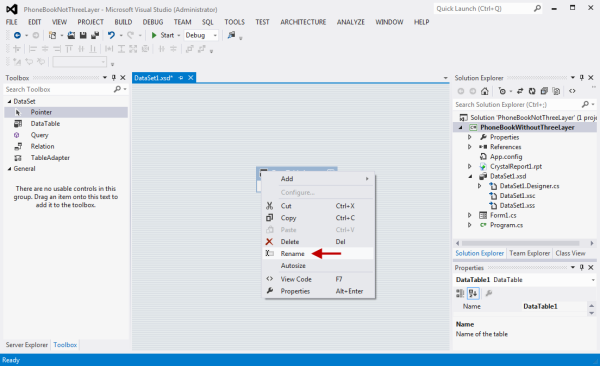Screen dimensions: 600x366
Task: Click the Property Pages wrench icon
Action: [x=489, y=293]
